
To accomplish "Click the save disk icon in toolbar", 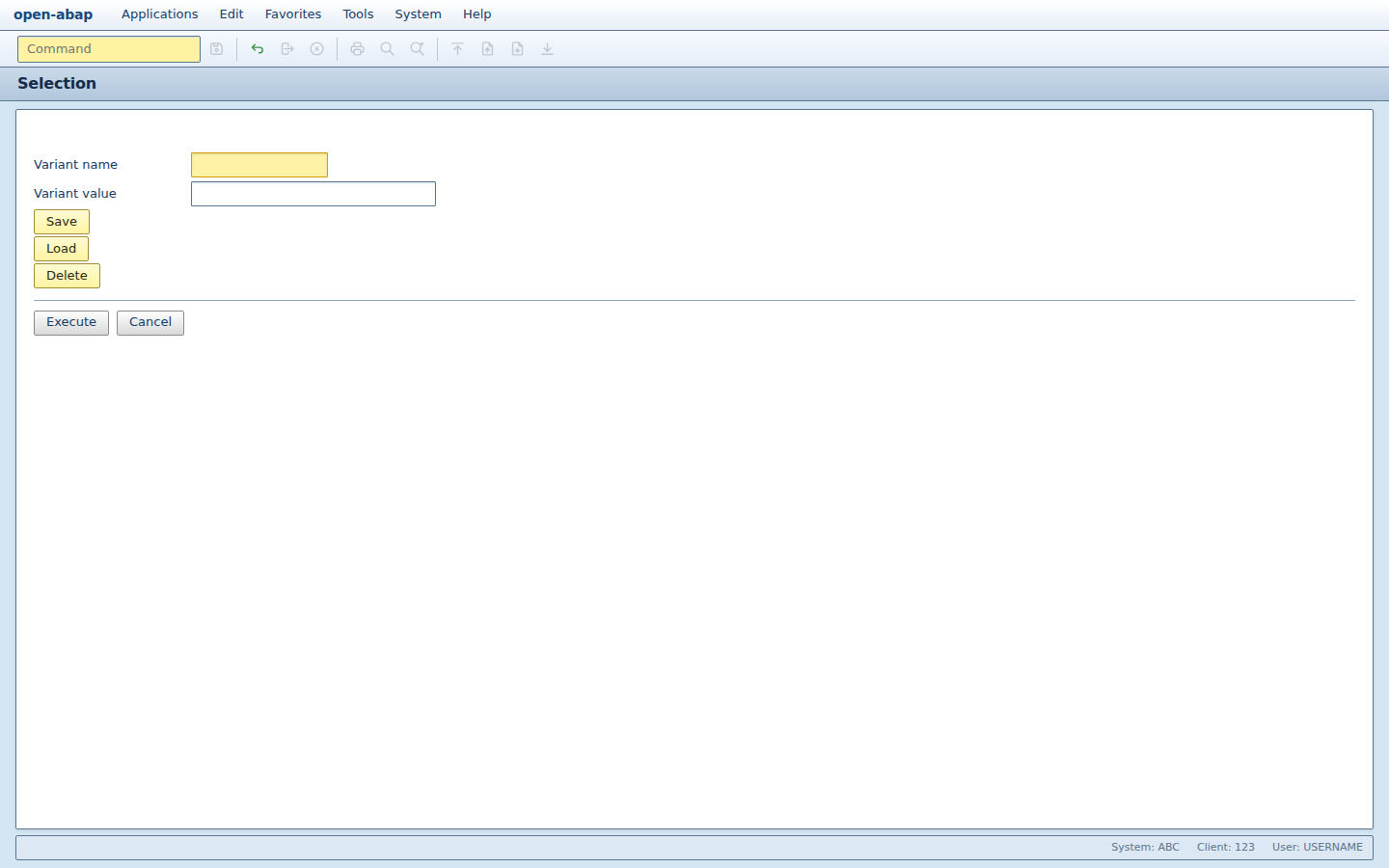I will coord(217,49).
